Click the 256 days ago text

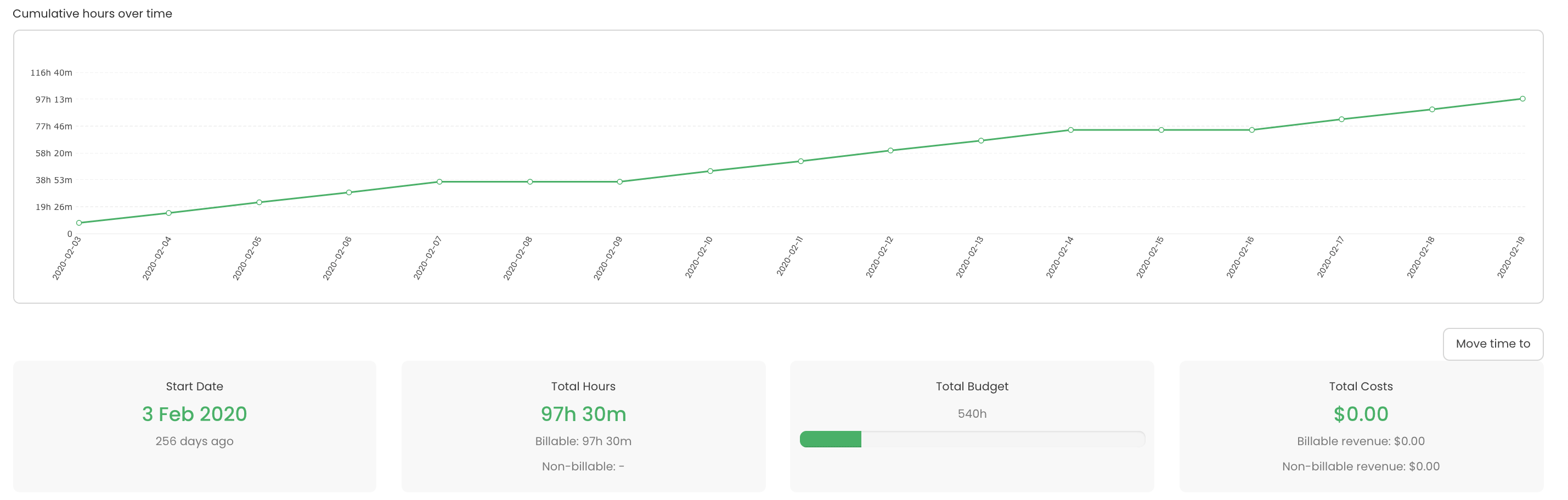coord(195,441)
